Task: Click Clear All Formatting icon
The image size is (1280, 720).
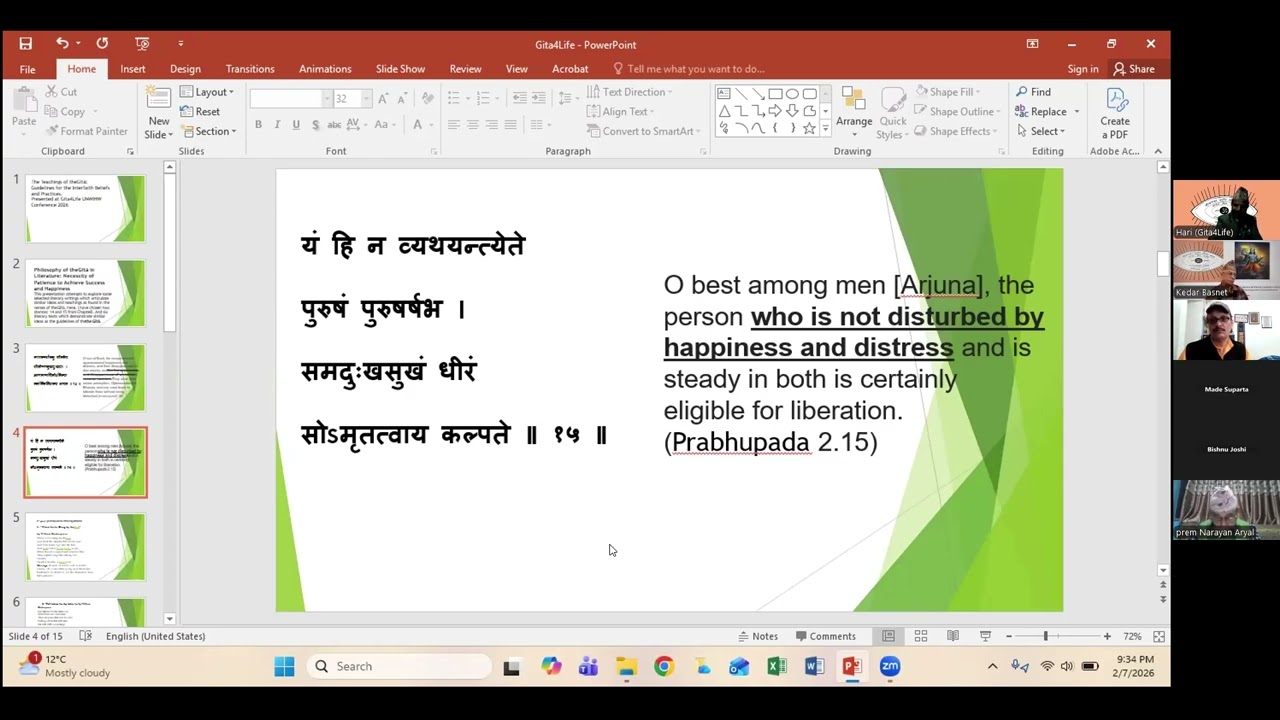Action: [428, 98]
